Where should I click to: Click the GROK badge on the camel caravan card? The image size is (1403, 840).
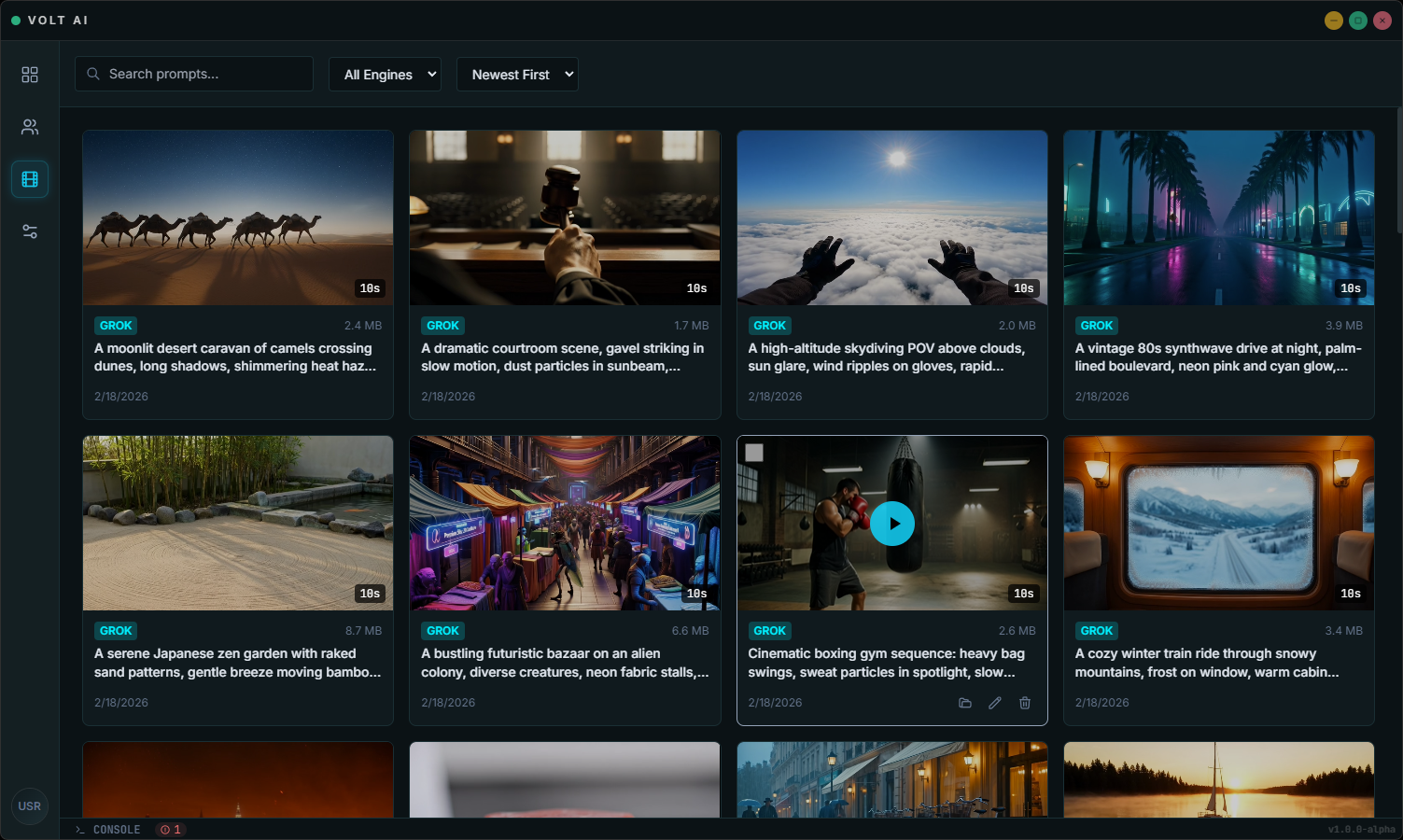point(116,325)
